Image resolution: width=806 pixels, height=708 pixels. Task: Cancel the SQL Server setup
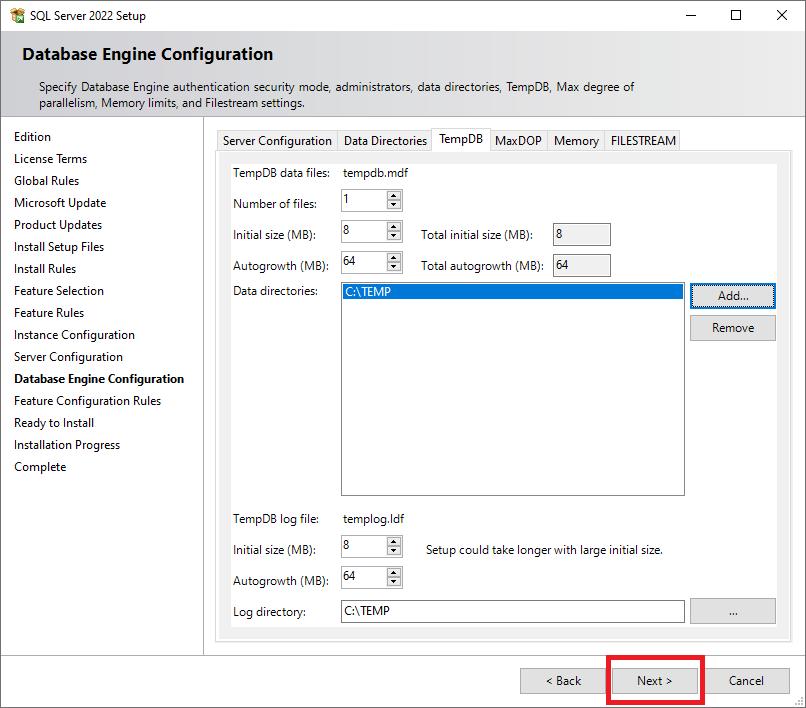746,681
